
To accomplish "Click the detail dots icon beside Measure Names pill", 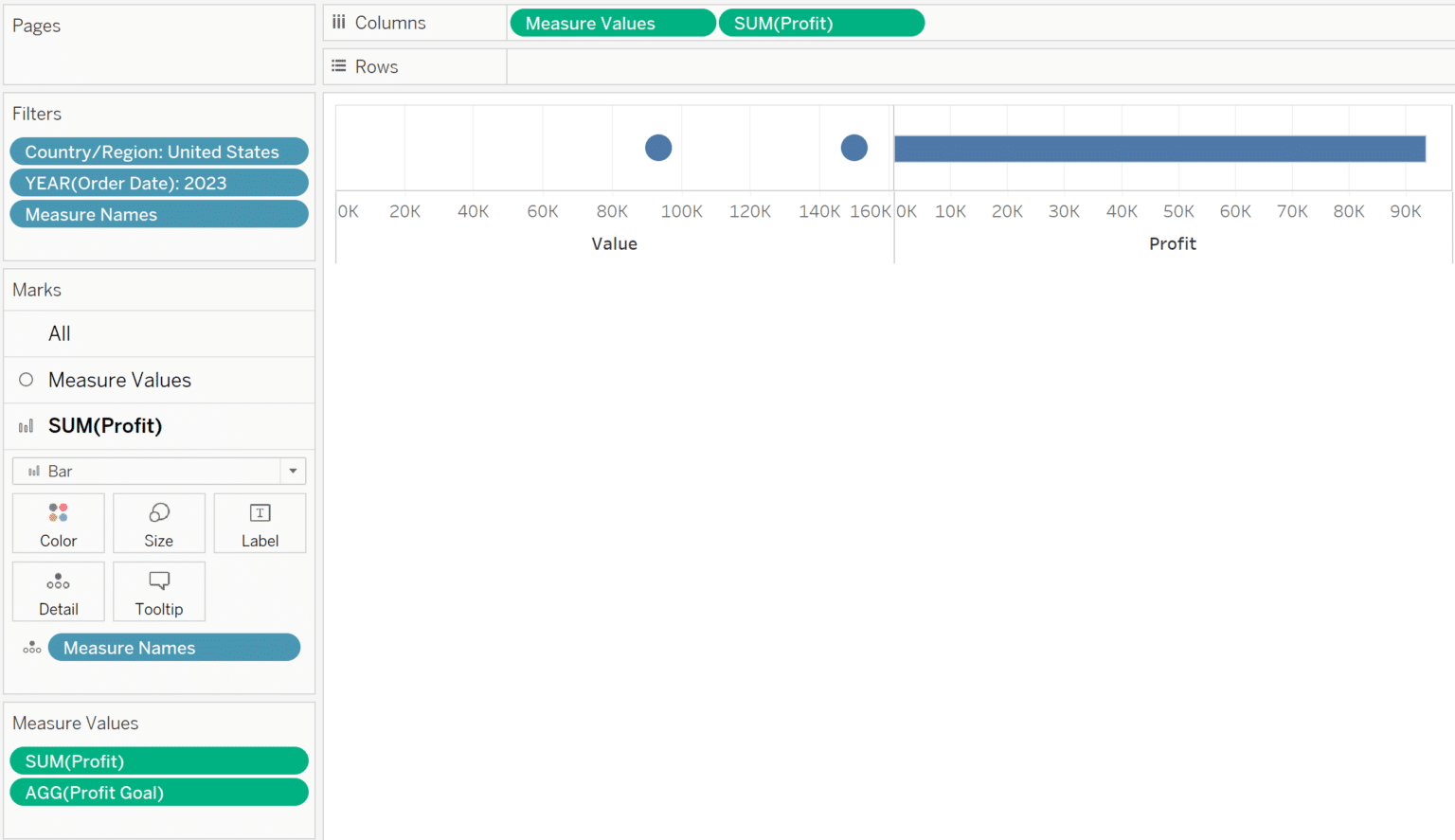I will pyautogui.click(x=31, y=647).
